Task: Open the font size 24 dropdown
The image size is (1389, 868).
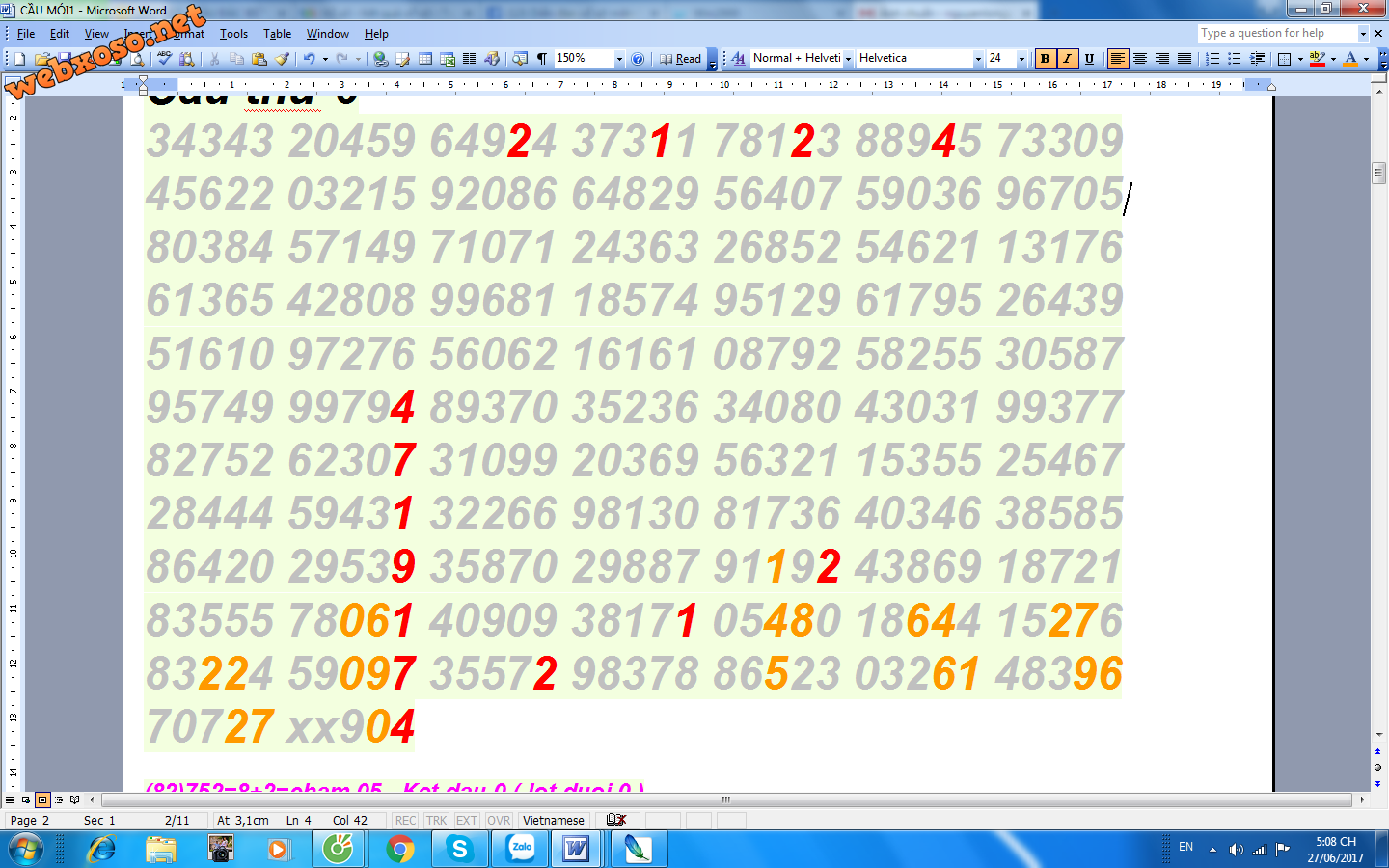Action: click(x=1021, y=59)
